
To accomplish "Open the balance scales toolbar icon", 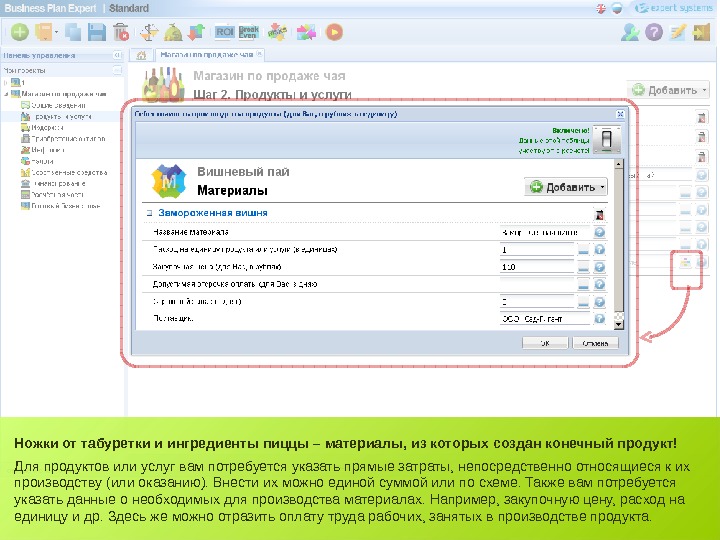I will click(x=149, y=32).
